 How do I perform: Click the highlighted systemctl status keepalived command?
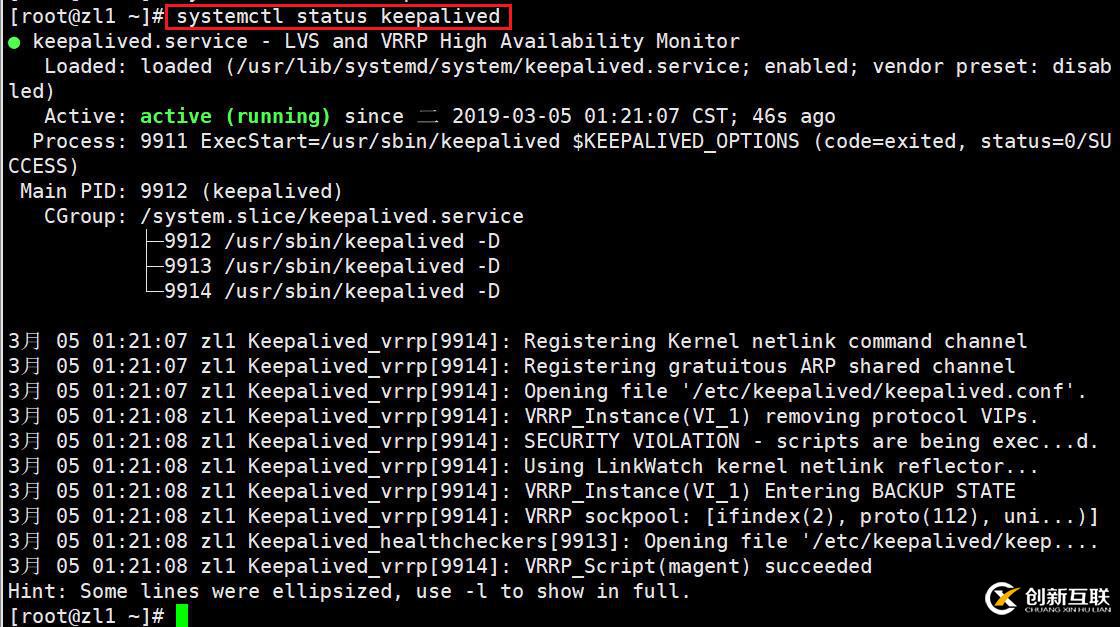(x=339, y=16)
